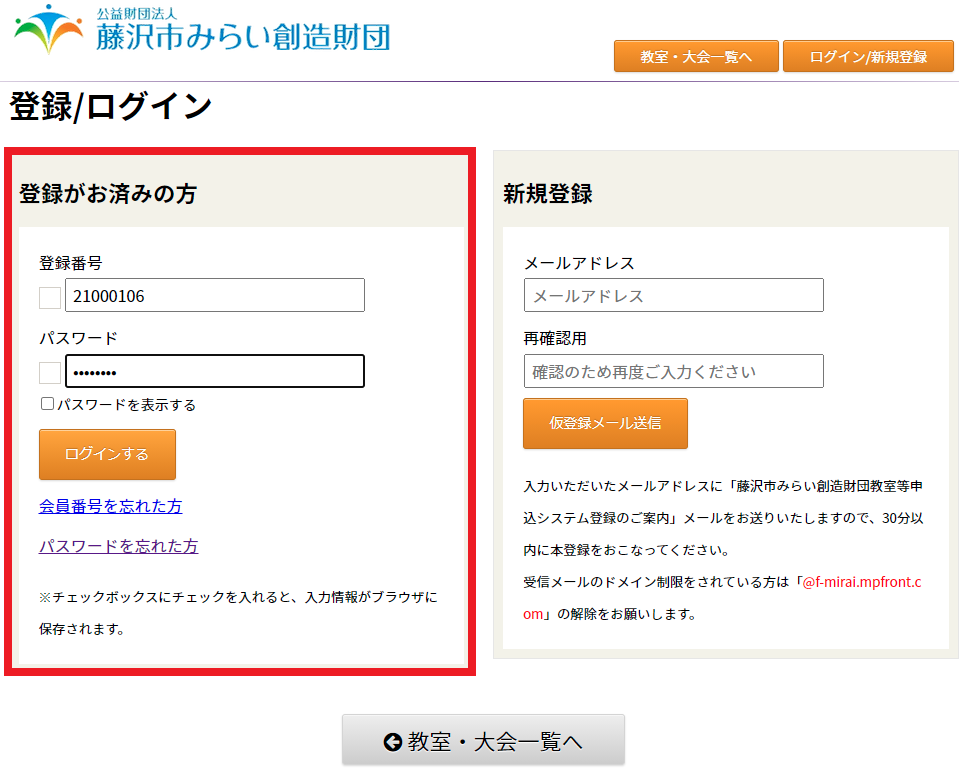Open 教室・大会一覧へ from the top header

pos(695,57)
